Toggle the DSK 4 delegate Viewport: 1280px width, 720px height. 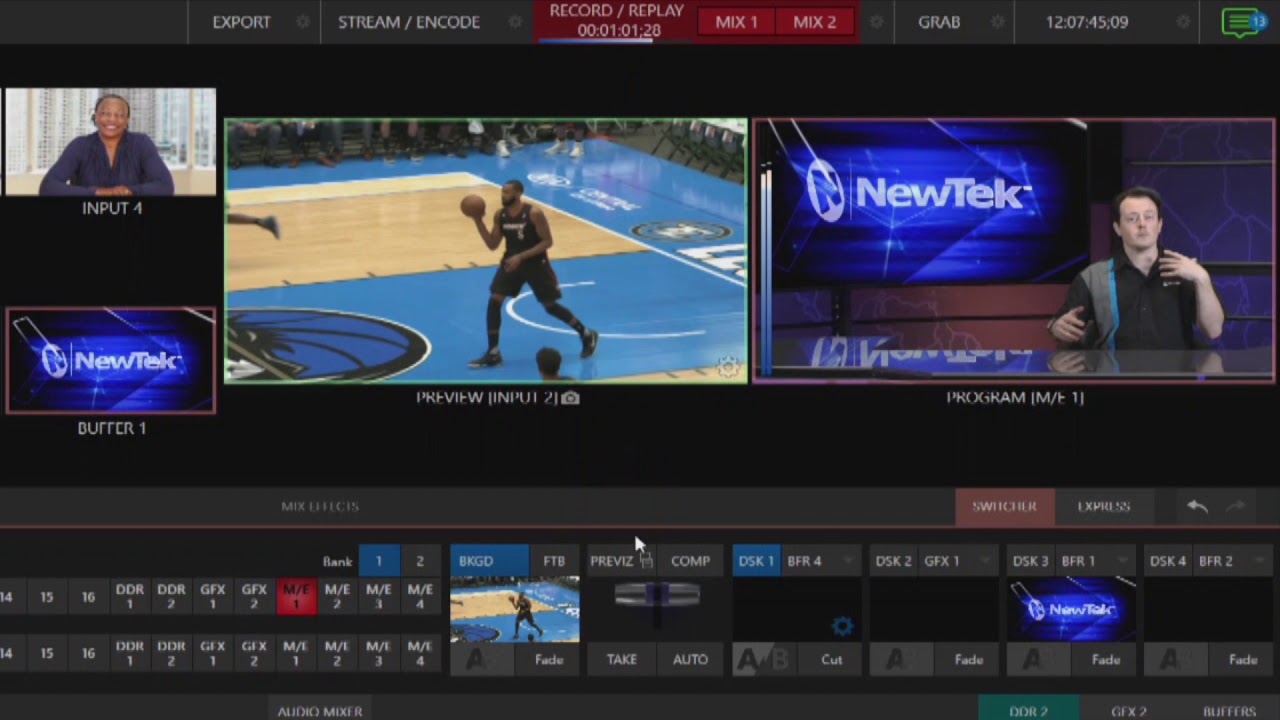click(1167, 561)
